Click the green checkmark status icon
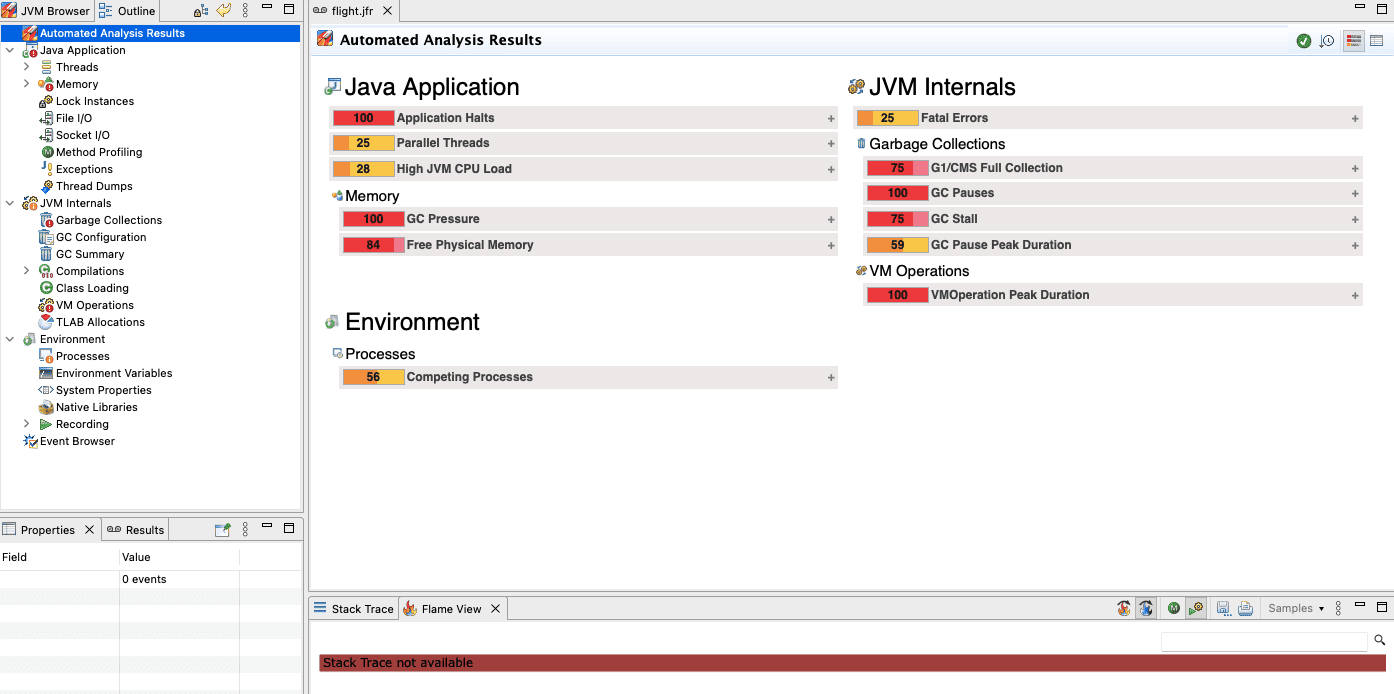The width and height of the screenshot is (1394, 694). pyautogui.click(x=1304, y=41)
